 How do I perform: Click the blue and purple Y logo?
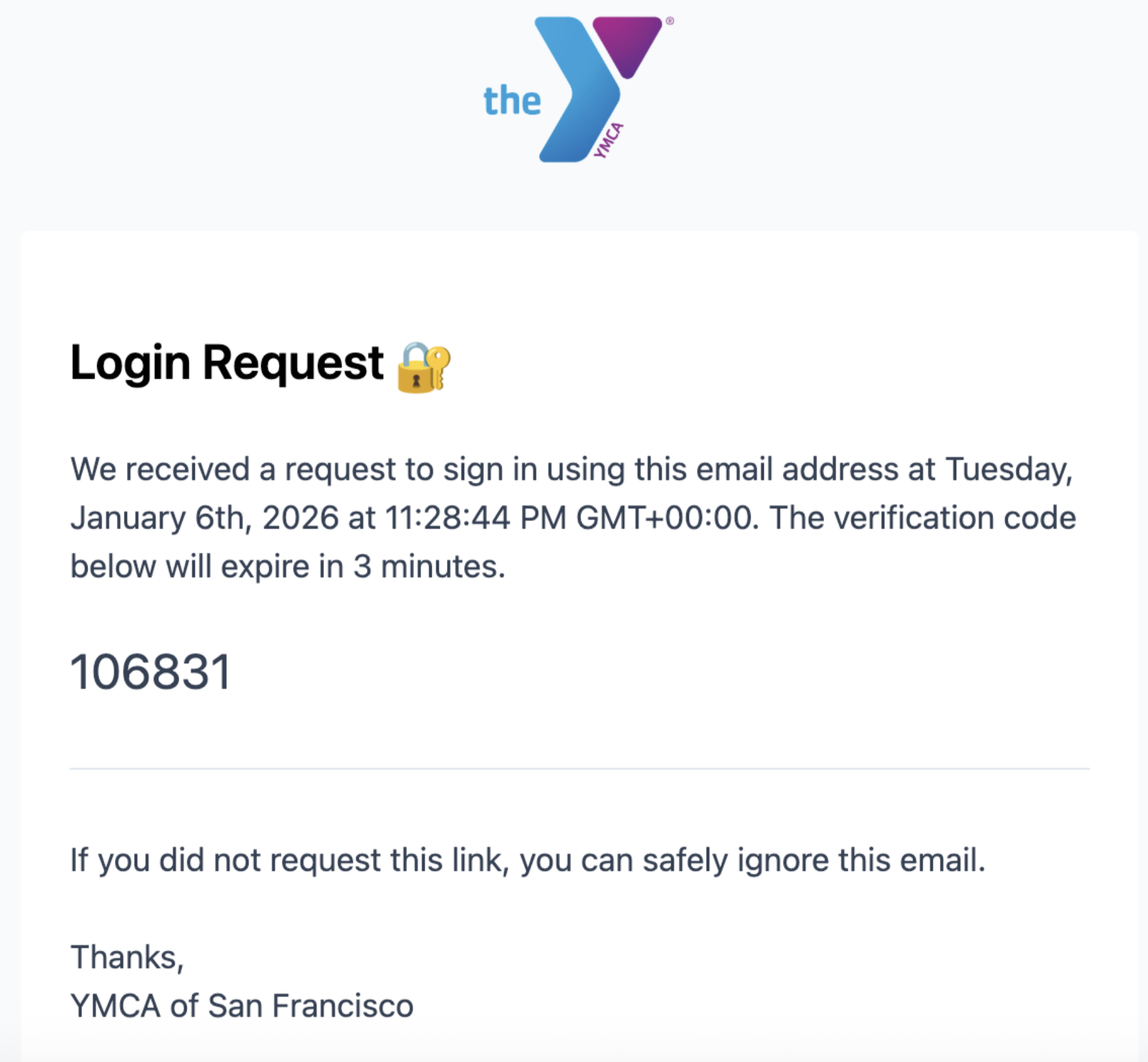click(578, 89)
